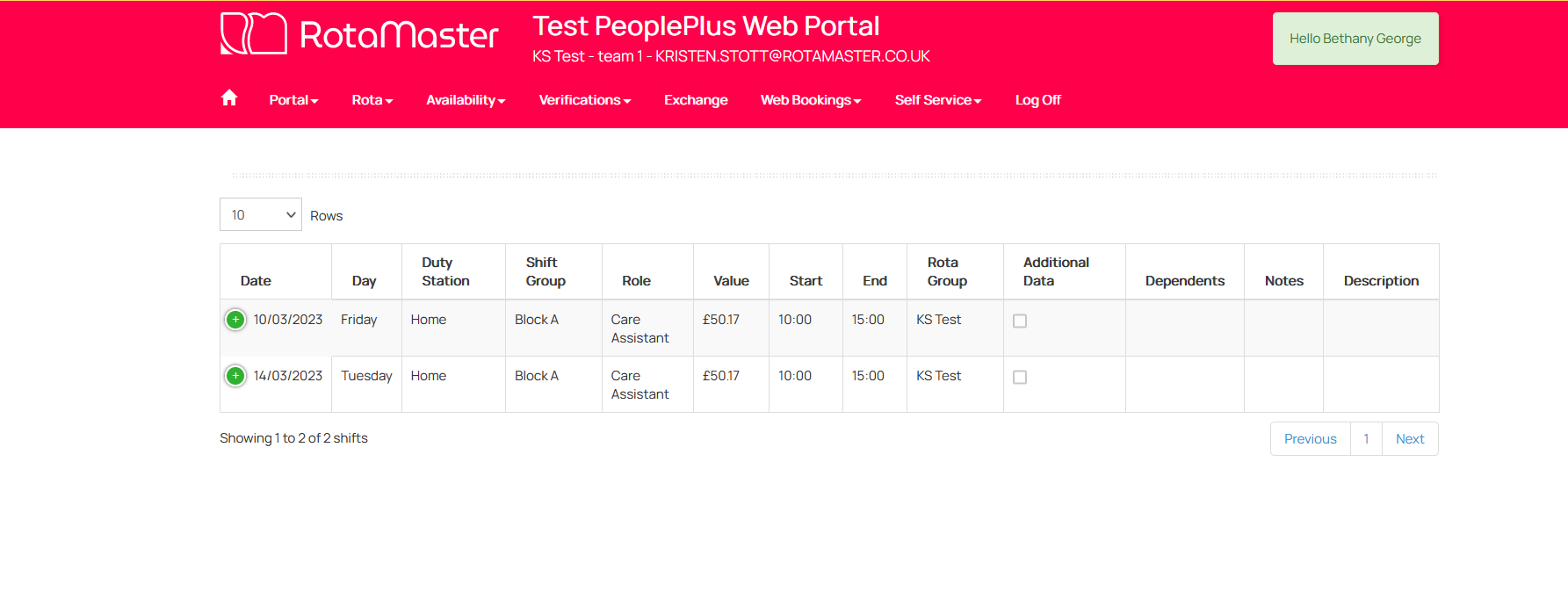Image resolution: width=1568 pixels, height=606 pixels.
Task: Sort by the End column header
Action: (875, 272)
